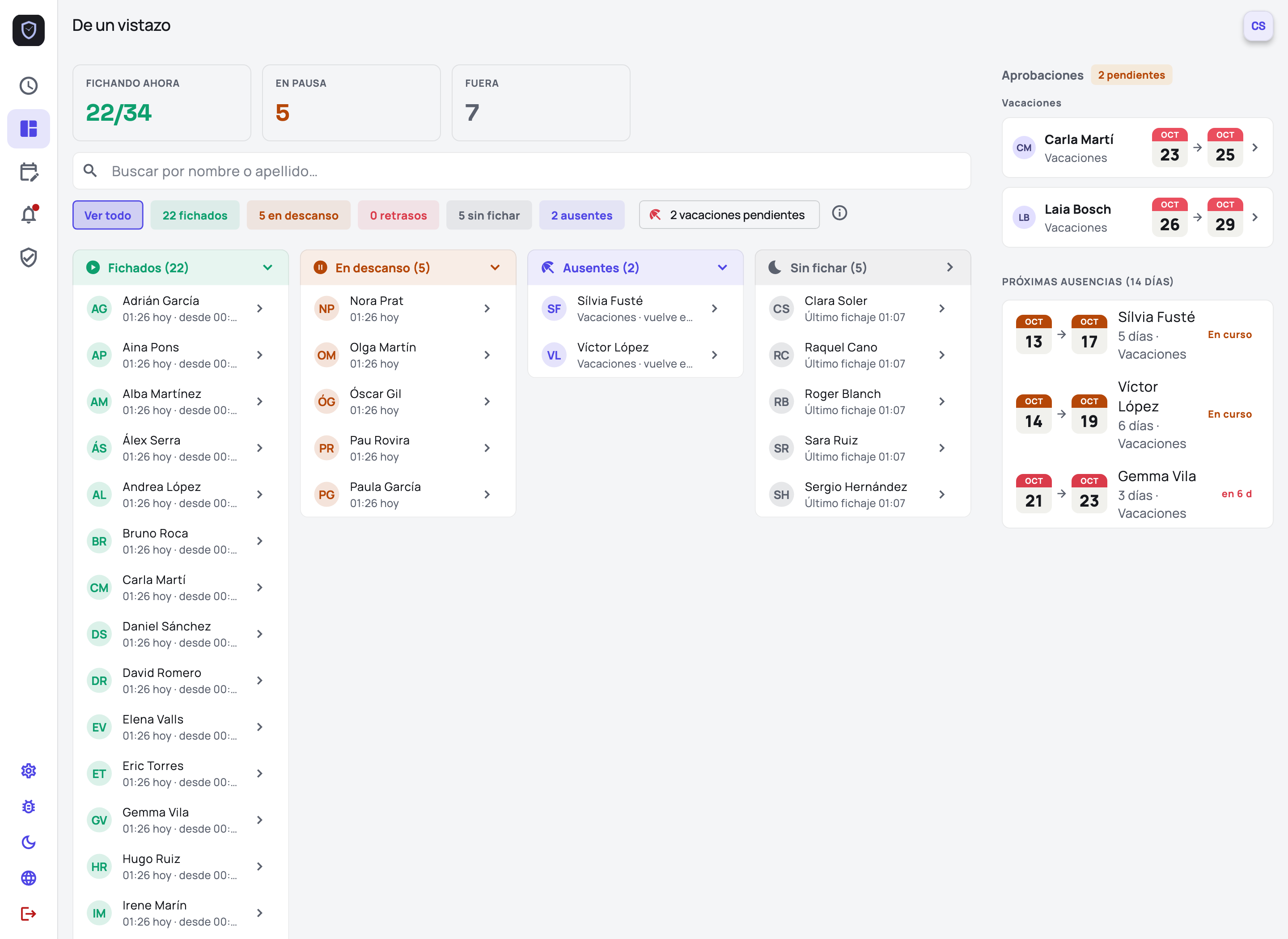Screen dimensions: 1288x939
Task: Click 2 vacaciones pendientes button
Action: click(x=729, y=215)
